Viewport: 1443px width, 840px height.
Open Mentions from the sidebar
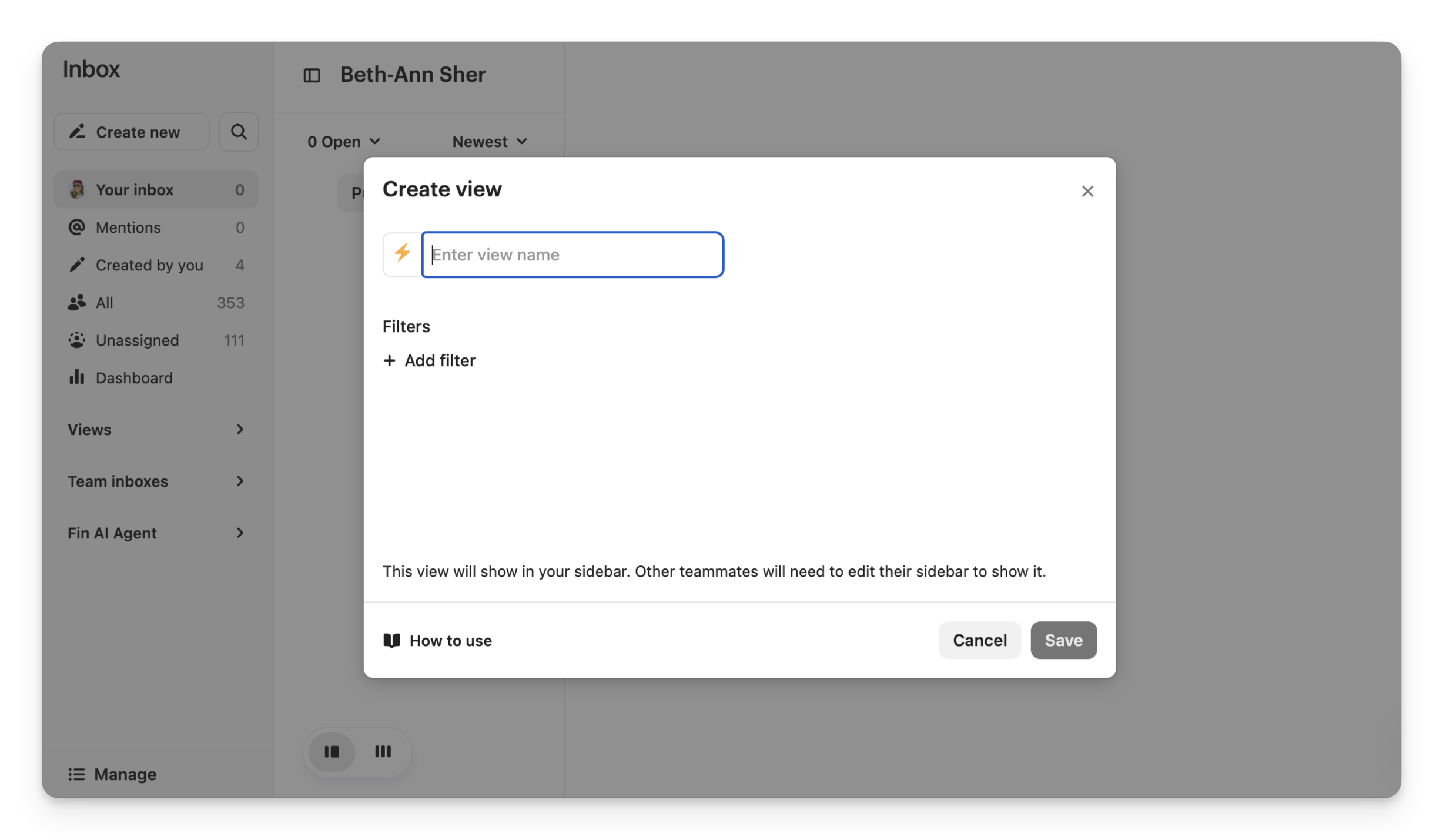coord(128,227)
